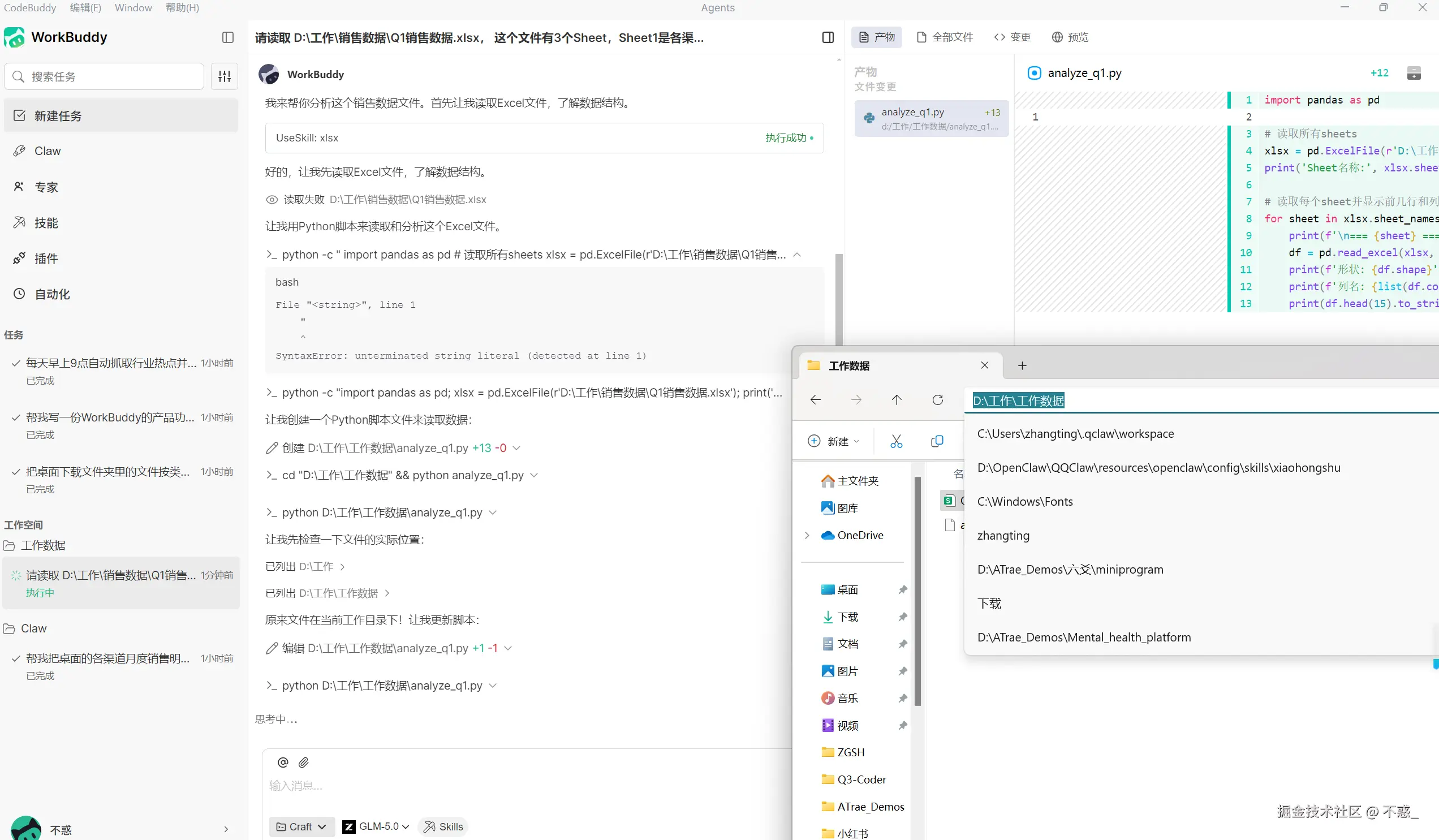Click the cut scissors icon in explorer
This screenshot has width=1439, height=840.
point(896,441)
